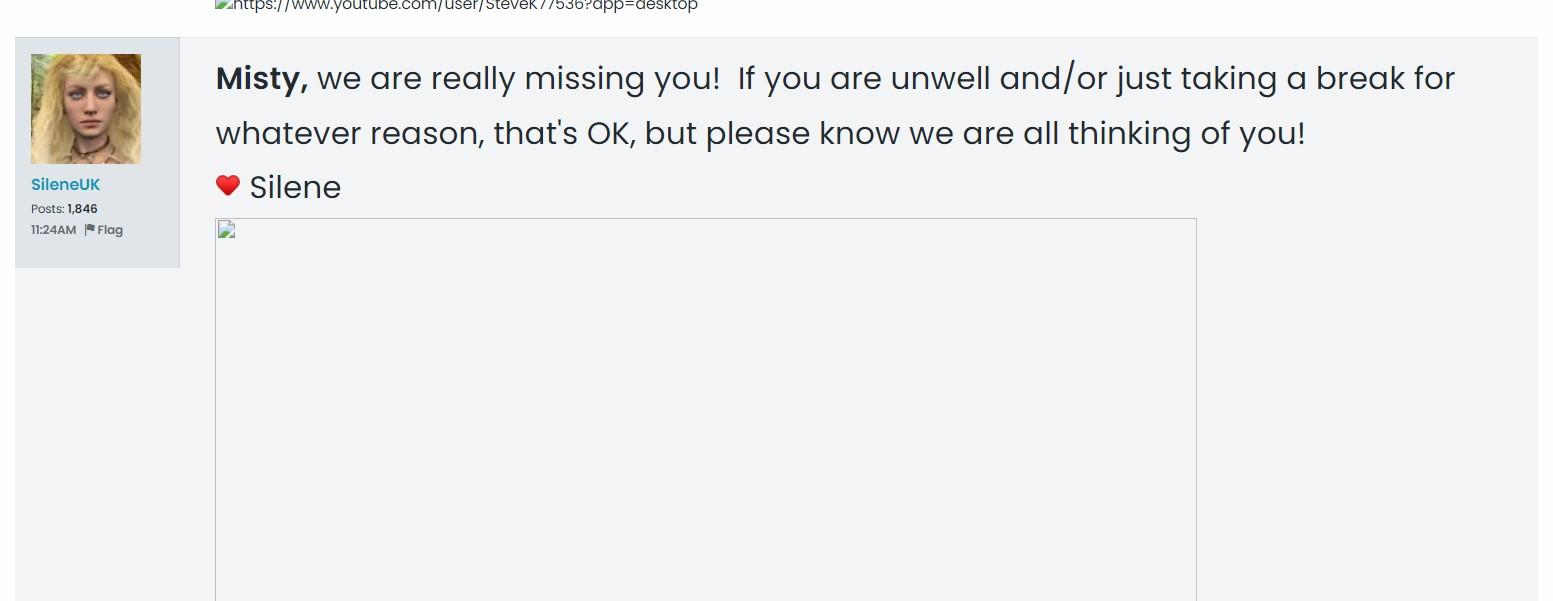The image size is (1553, 601).
Task: Click the "we are really missing you!" sentence
Action: (518, 79)
